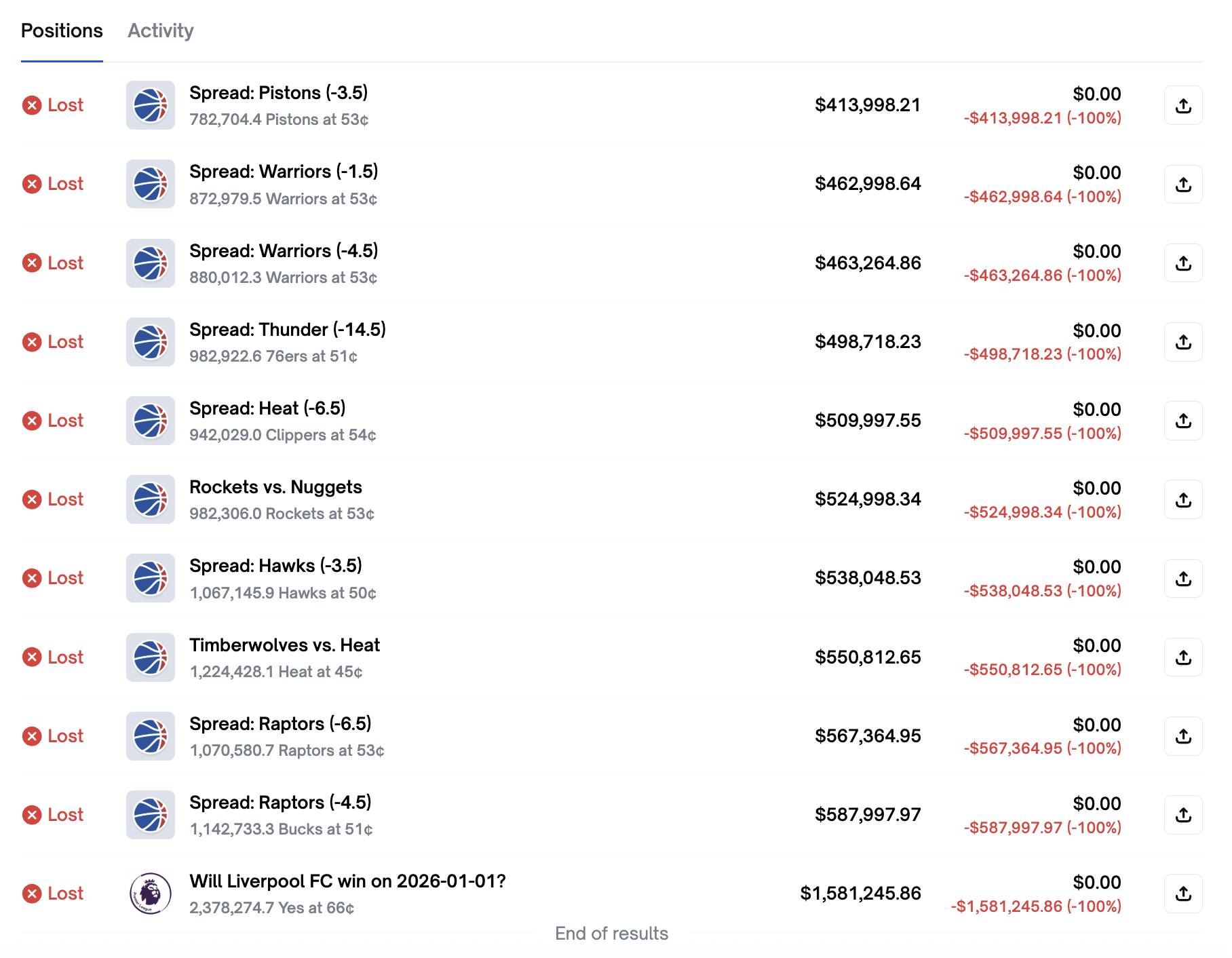Share the Hawks (-3.5) spread position

(x=1183, y=578)
